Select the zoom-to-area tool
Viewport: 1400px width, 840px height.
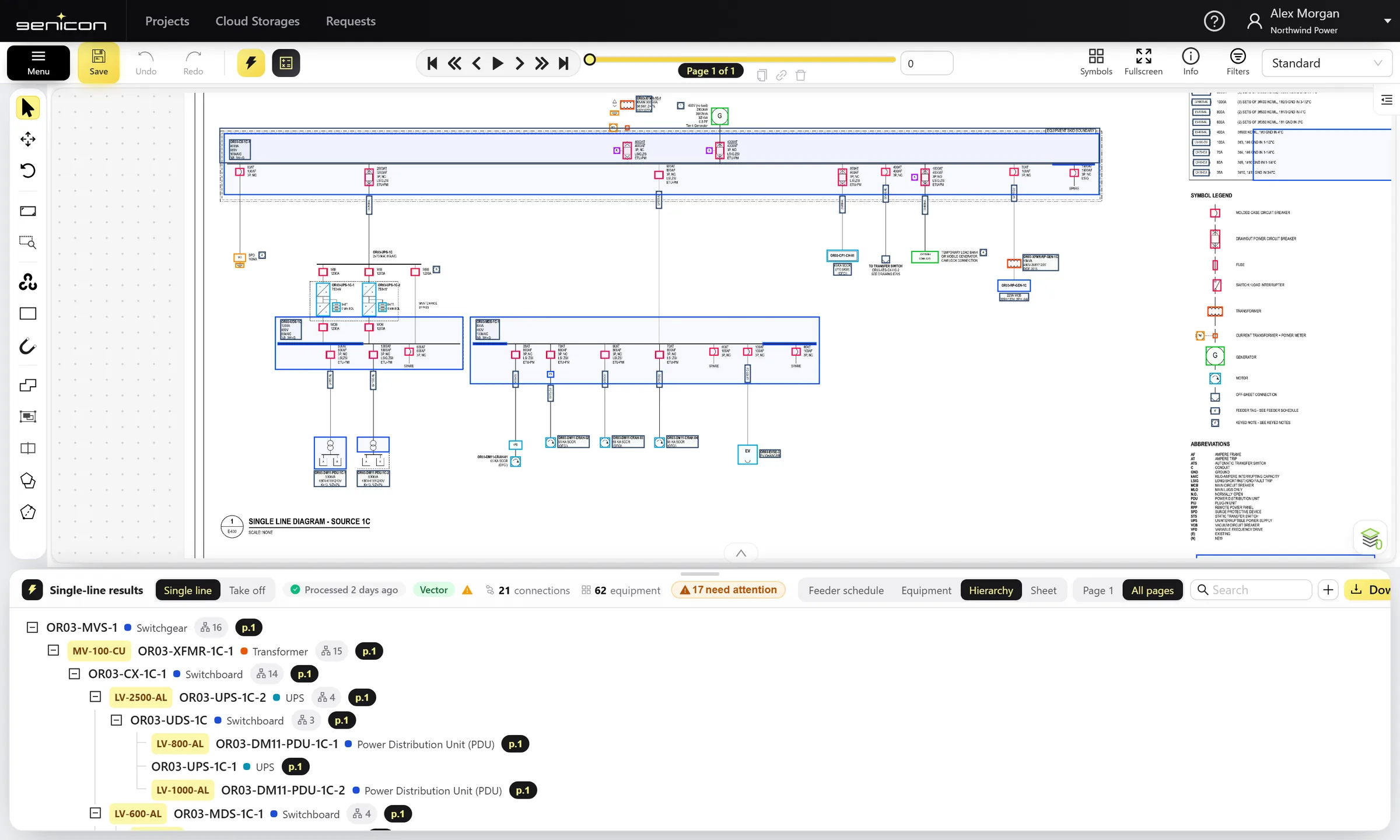click(27, 242)
